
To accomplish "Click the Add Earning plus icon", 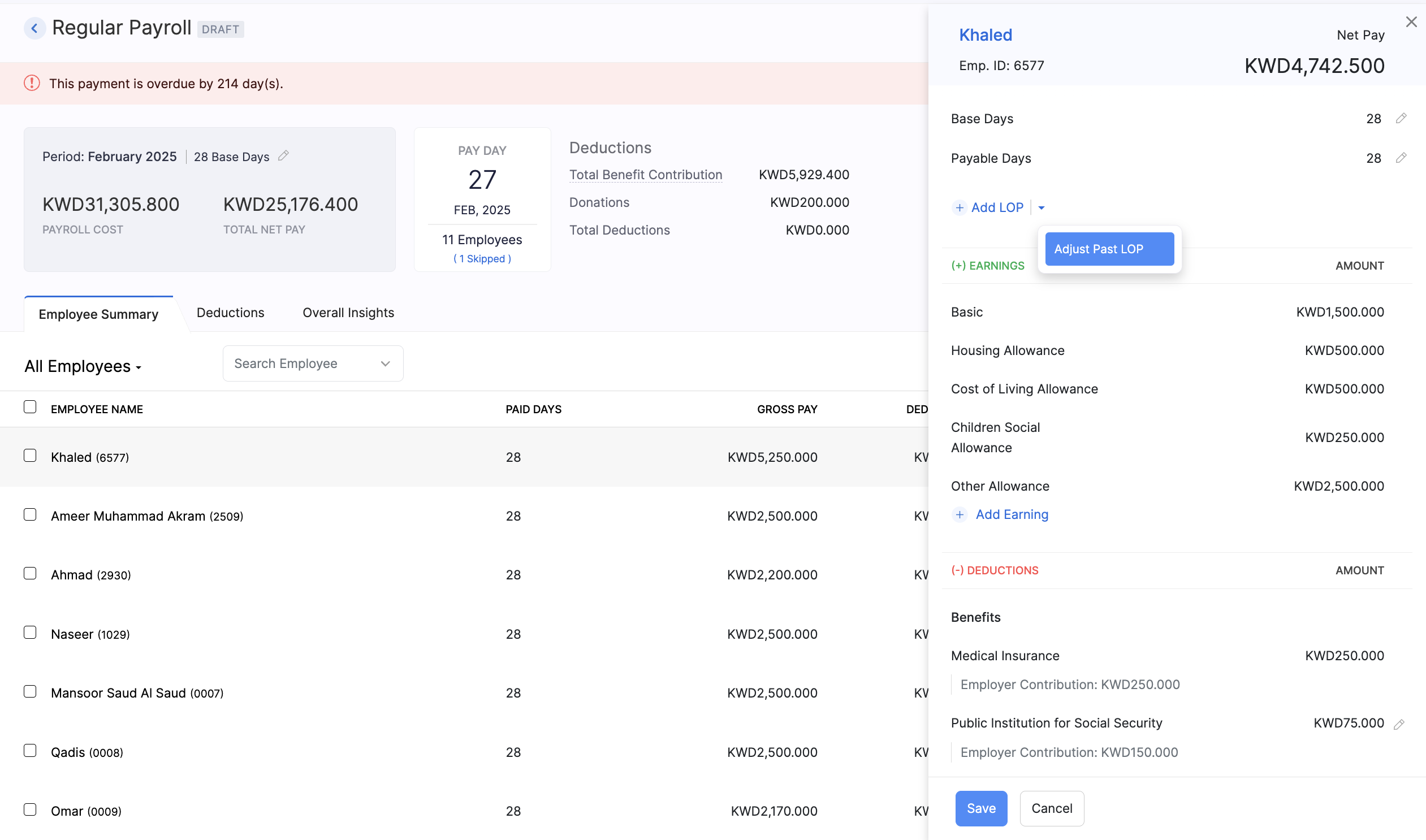I will [x=960, y=515].
